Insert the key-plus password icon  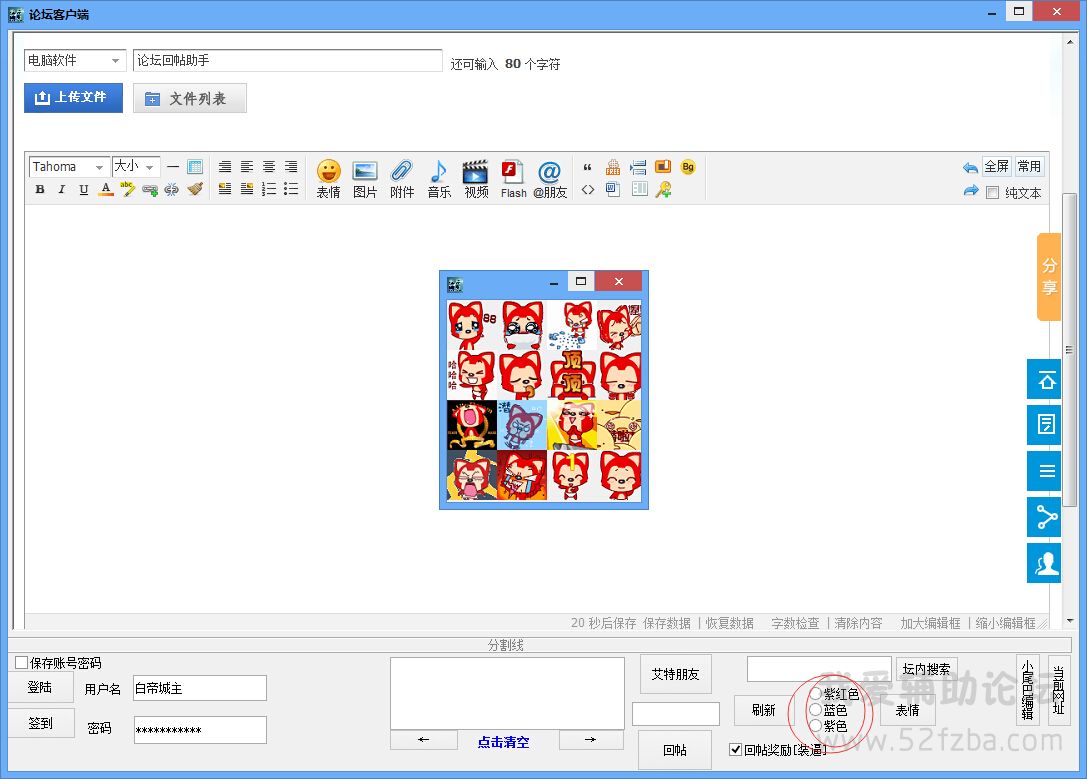(x=663, y=189)
